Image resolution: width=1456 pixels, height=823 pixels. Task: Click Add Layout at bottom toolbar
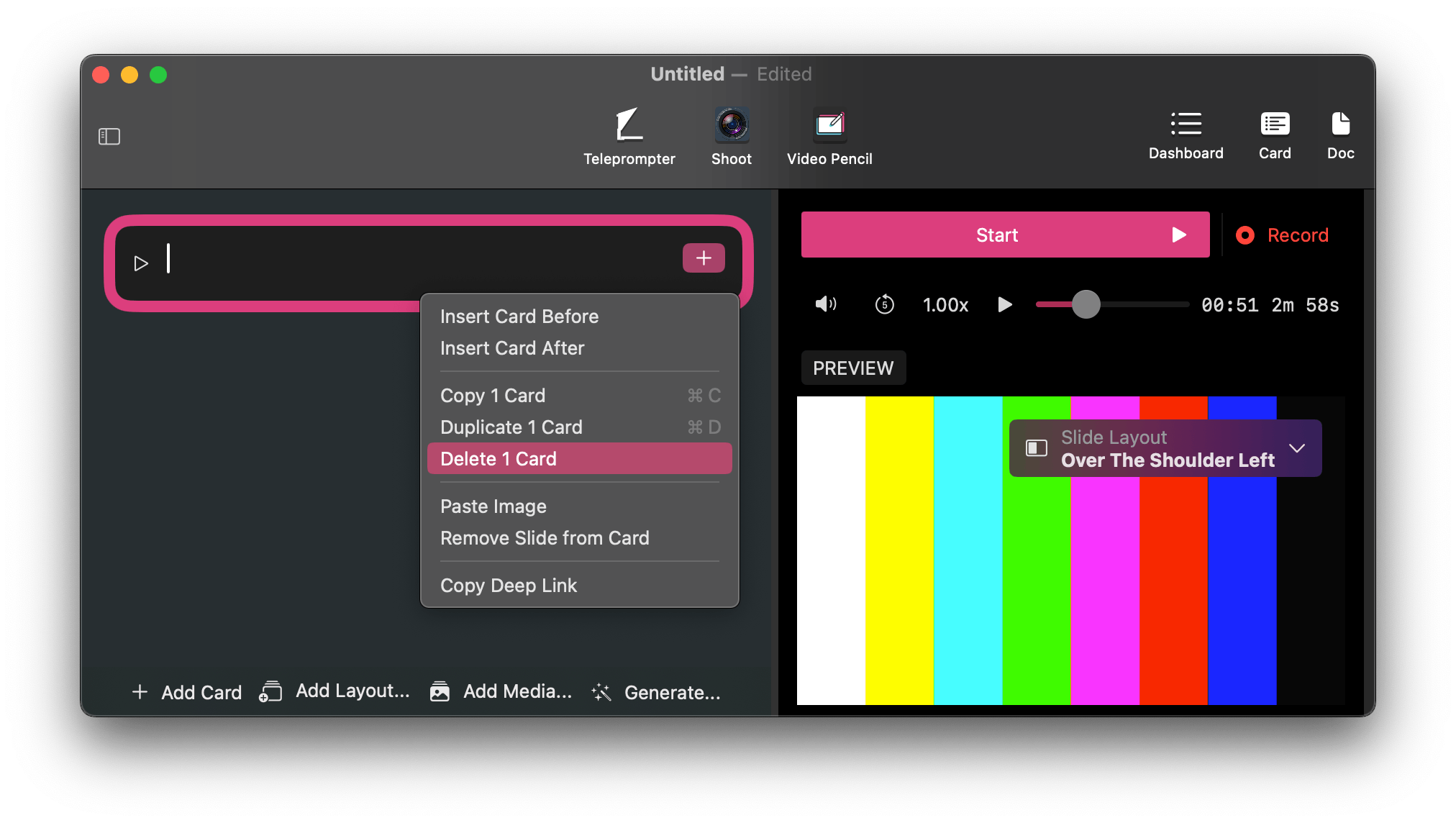337,692
